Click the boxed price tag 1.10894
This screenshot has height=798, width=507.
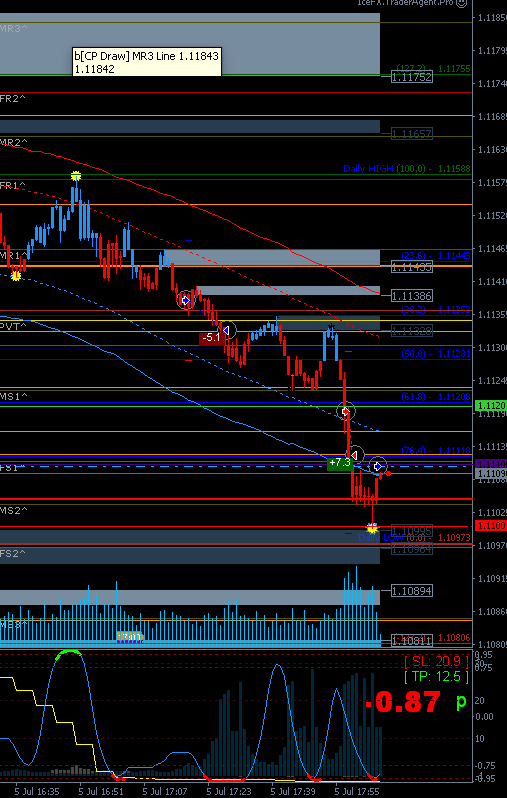pyautogui.click(x=412, y=591)
